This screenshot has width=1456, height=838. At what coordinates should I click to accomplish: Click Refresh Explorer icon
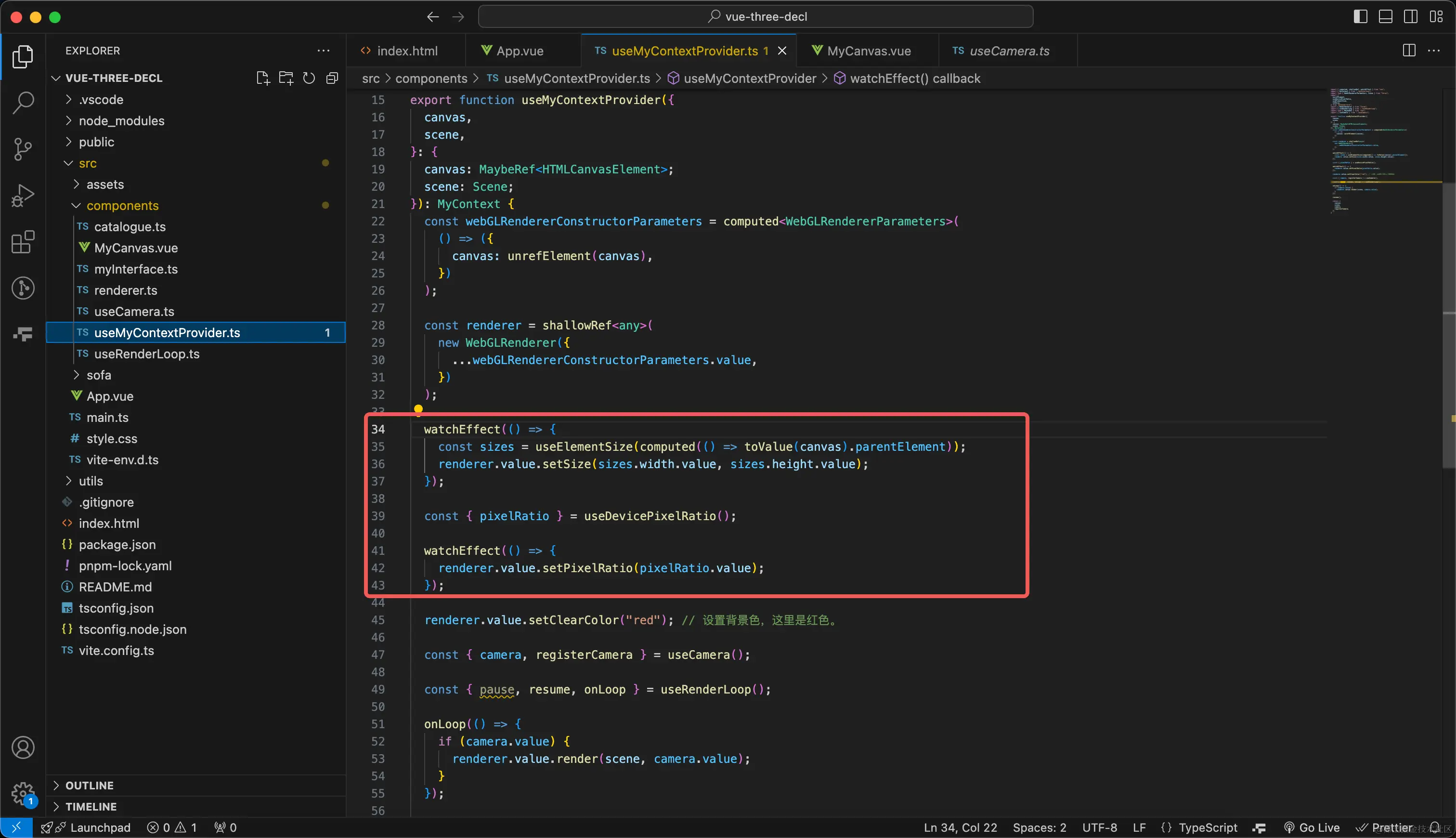tap(309, 79)
